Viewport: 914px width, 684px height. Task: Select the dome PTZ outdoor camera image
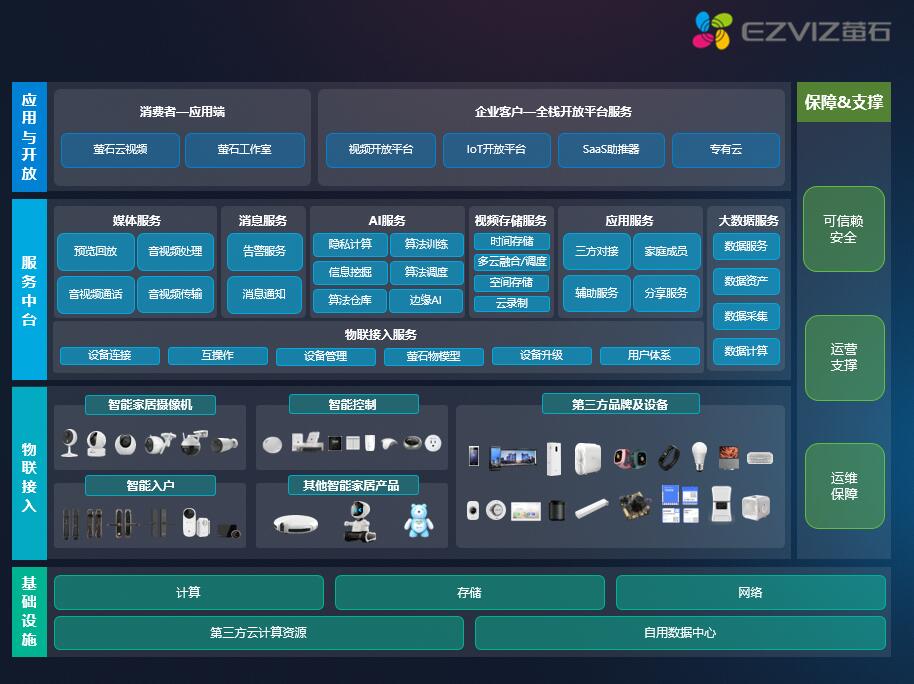[x=194, y=442]
